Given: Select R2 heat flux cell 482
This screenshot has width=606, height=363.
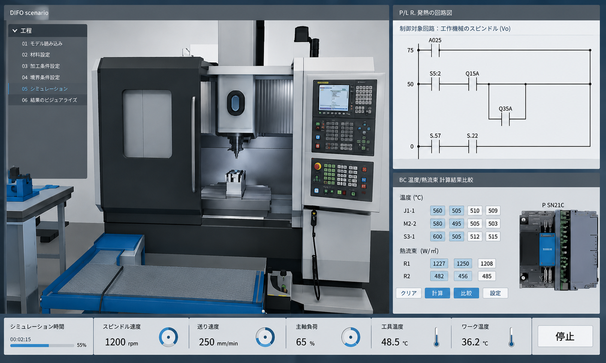Looking at the screenshot, I should click(x=439, y=276).
